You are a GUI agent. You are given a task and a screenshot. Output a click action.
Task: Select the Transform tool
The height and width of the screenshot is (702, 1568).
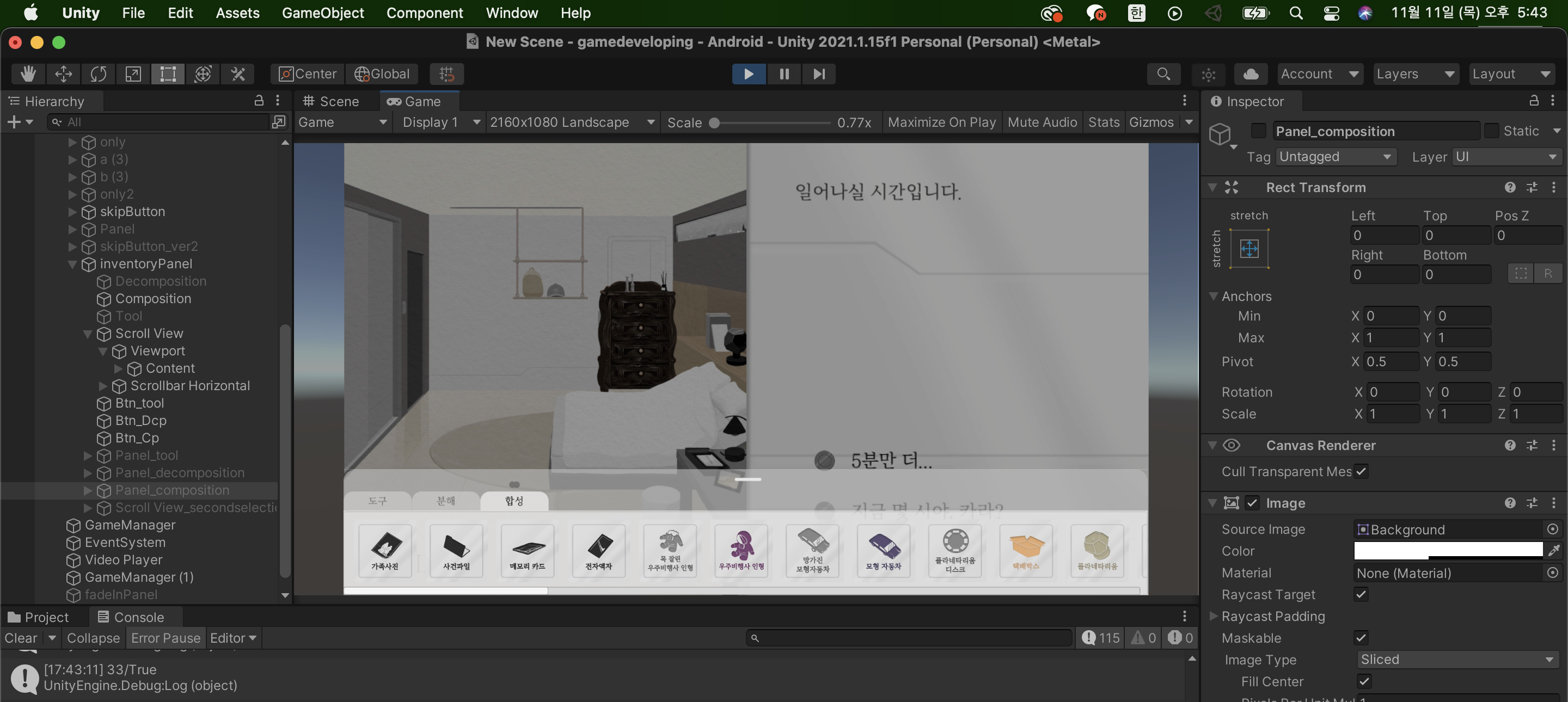tap(203, 73)
